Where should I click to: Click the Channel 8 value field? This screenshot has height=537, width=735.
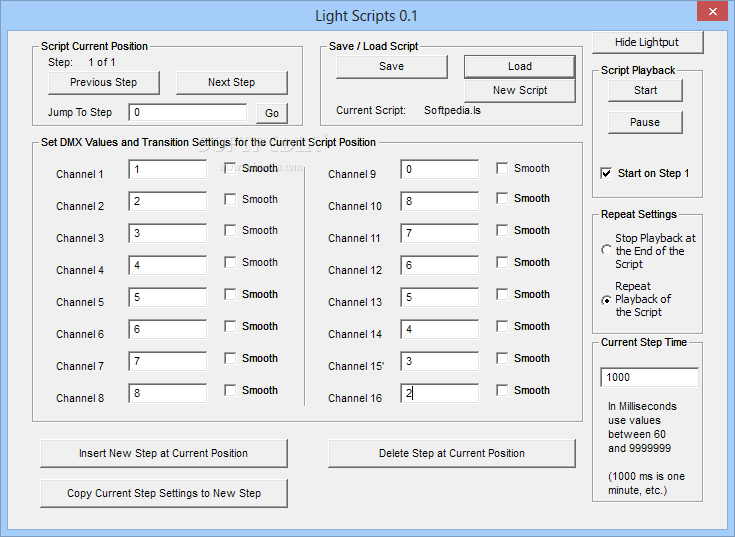pyautogui.click(x=167, y=393)
